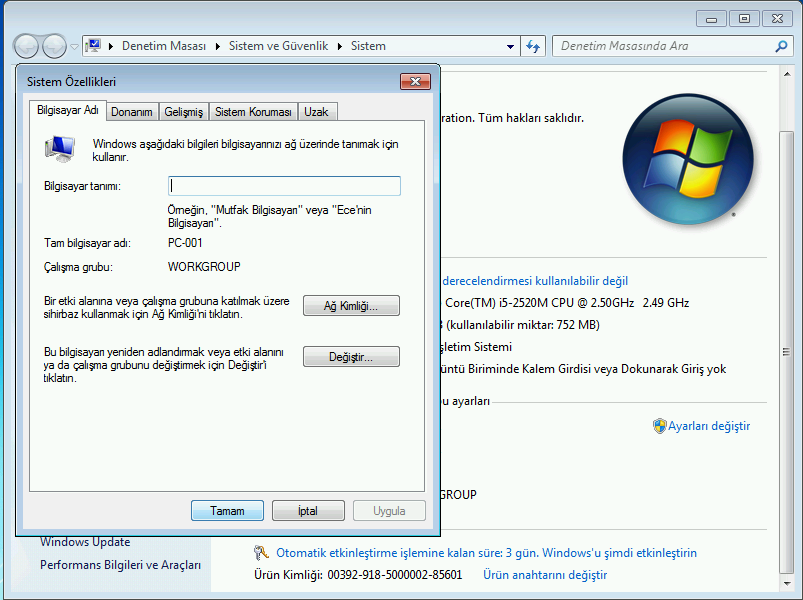
Task: Expand the arrow after Sistem ve Güvenlik
Action: (x=340, y=46)
